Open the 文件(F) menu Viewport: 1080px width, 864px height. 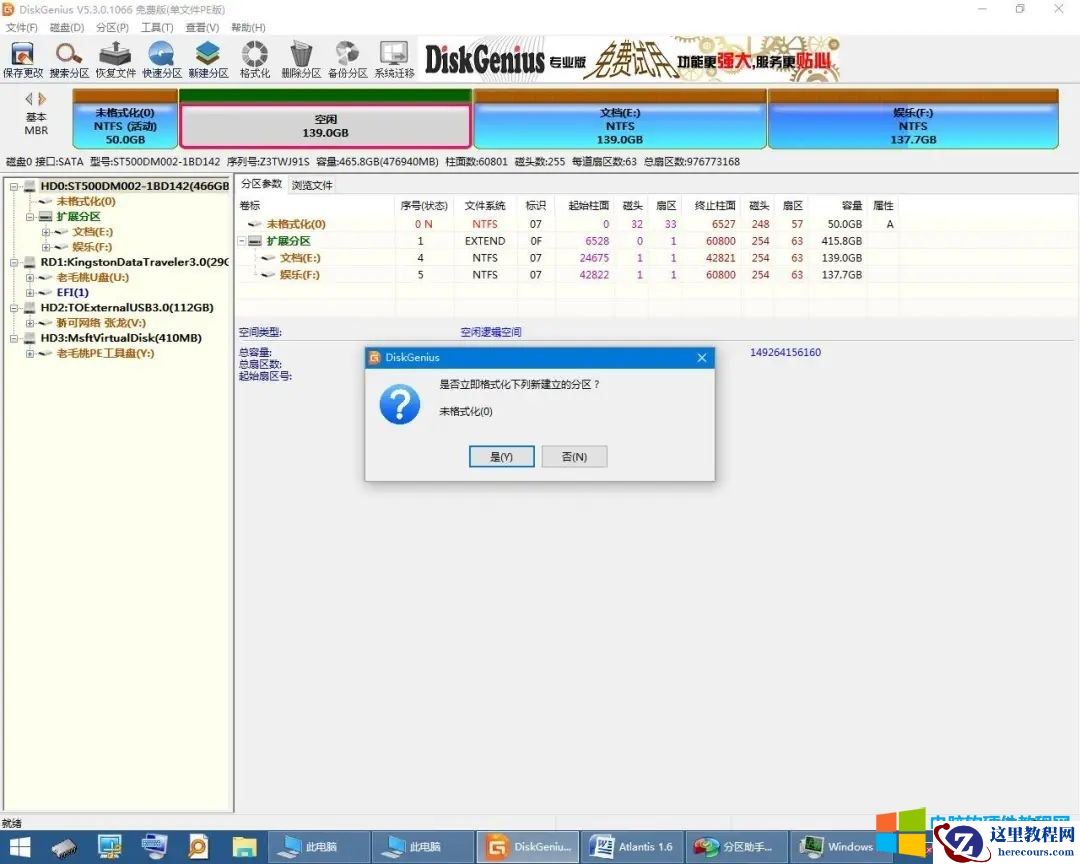21,28
